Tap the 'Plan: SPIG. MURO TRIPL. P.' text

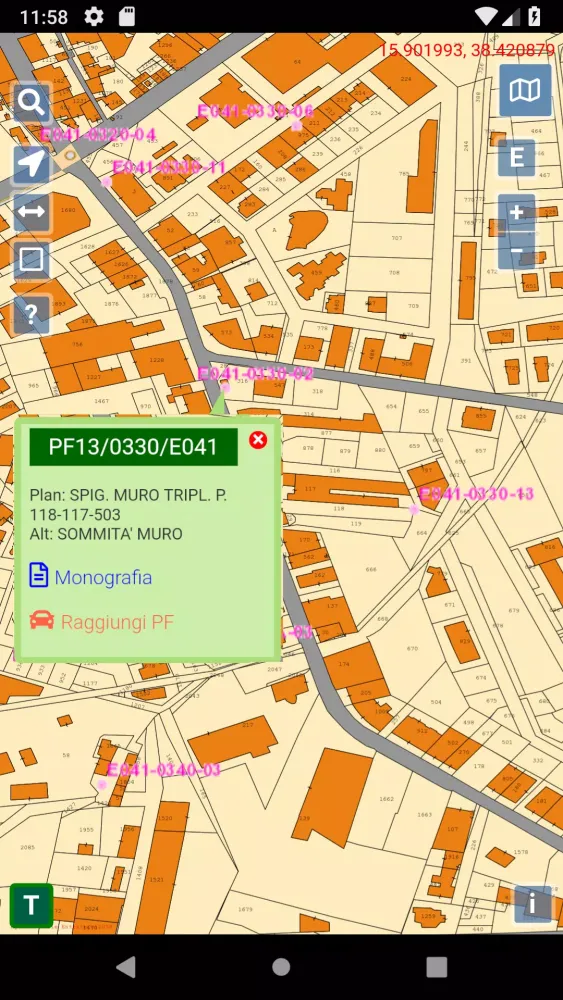tap(128, 495)
